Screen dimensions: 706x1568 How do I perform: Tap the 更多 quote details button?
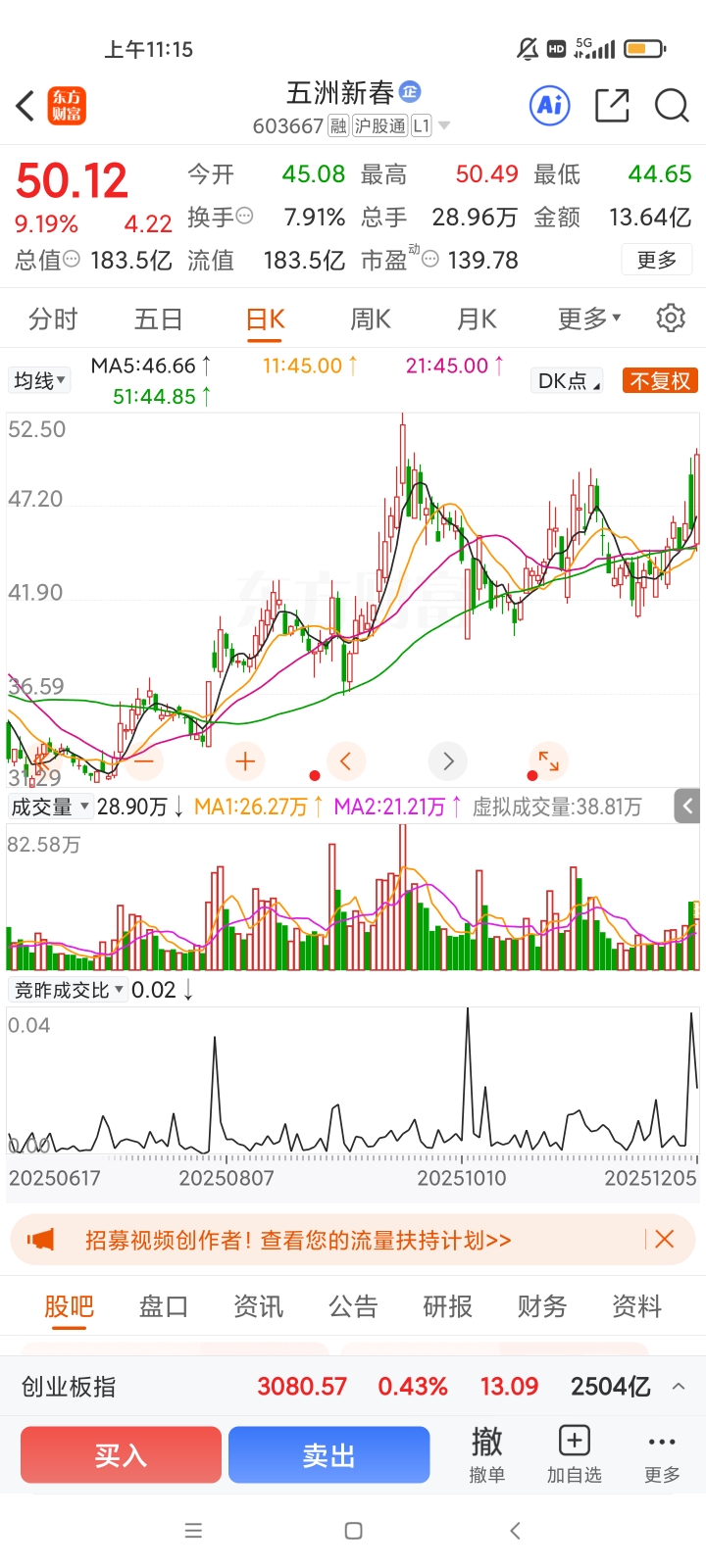[657, 260]
